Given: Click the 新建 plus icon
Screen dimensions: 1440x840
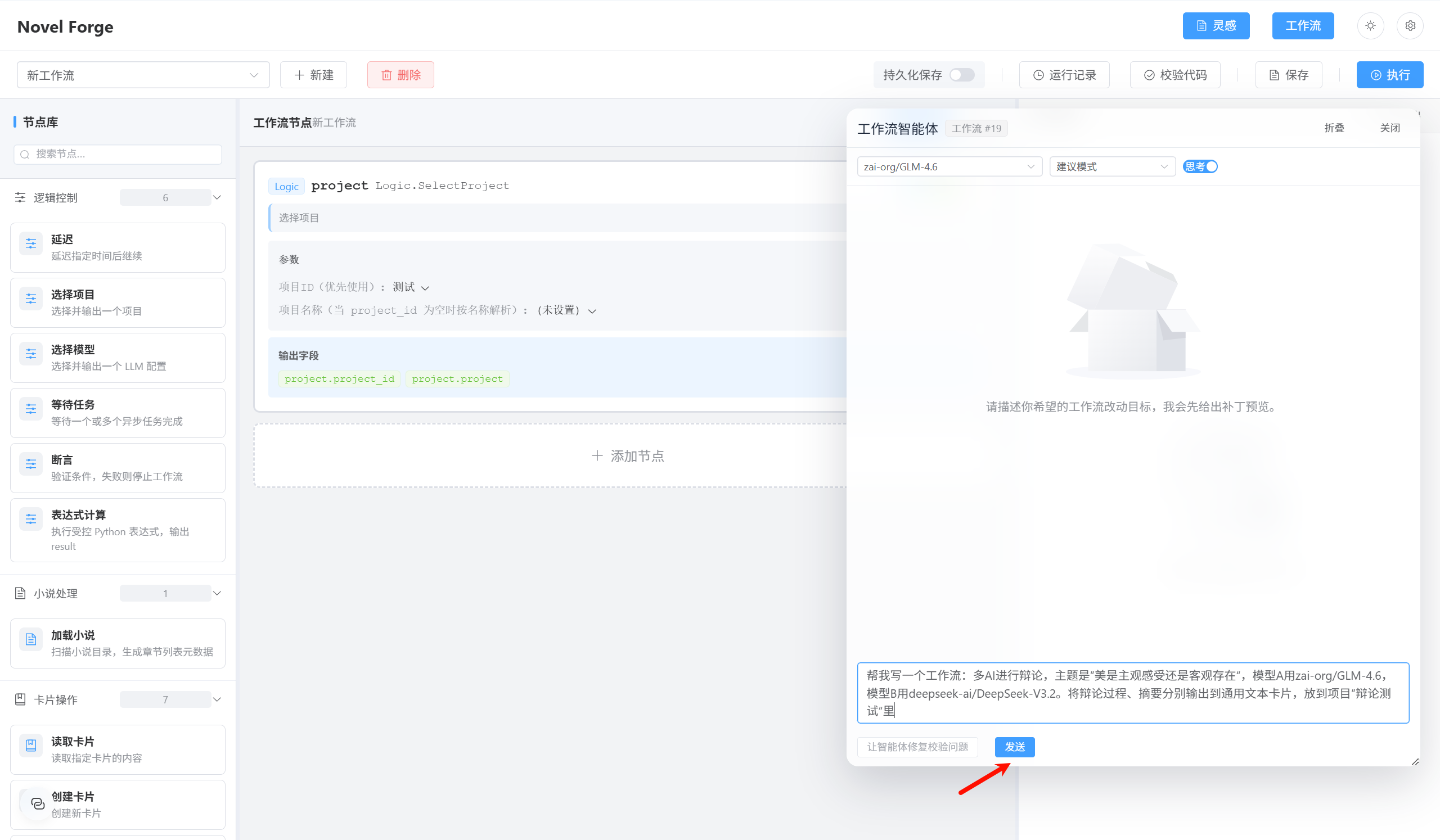Looking at the screenshot, I should point(299,75).
